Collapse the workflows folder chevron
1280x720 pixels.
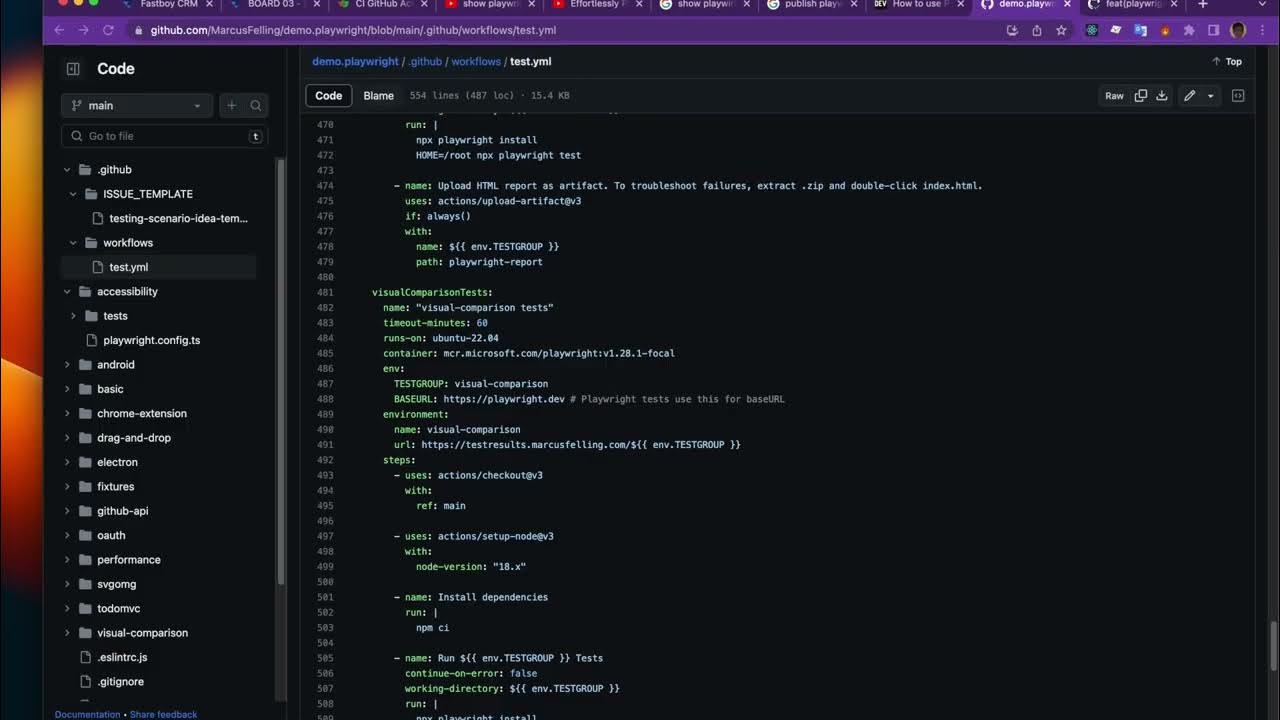click(x=73, y=243)
